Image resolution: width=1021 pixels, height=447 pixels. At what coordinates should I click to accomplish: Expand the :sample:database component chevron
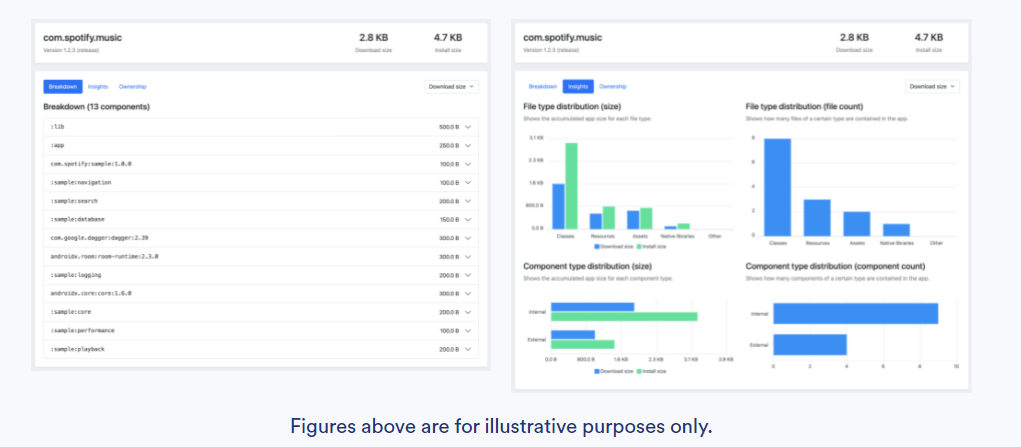[468, 219]
